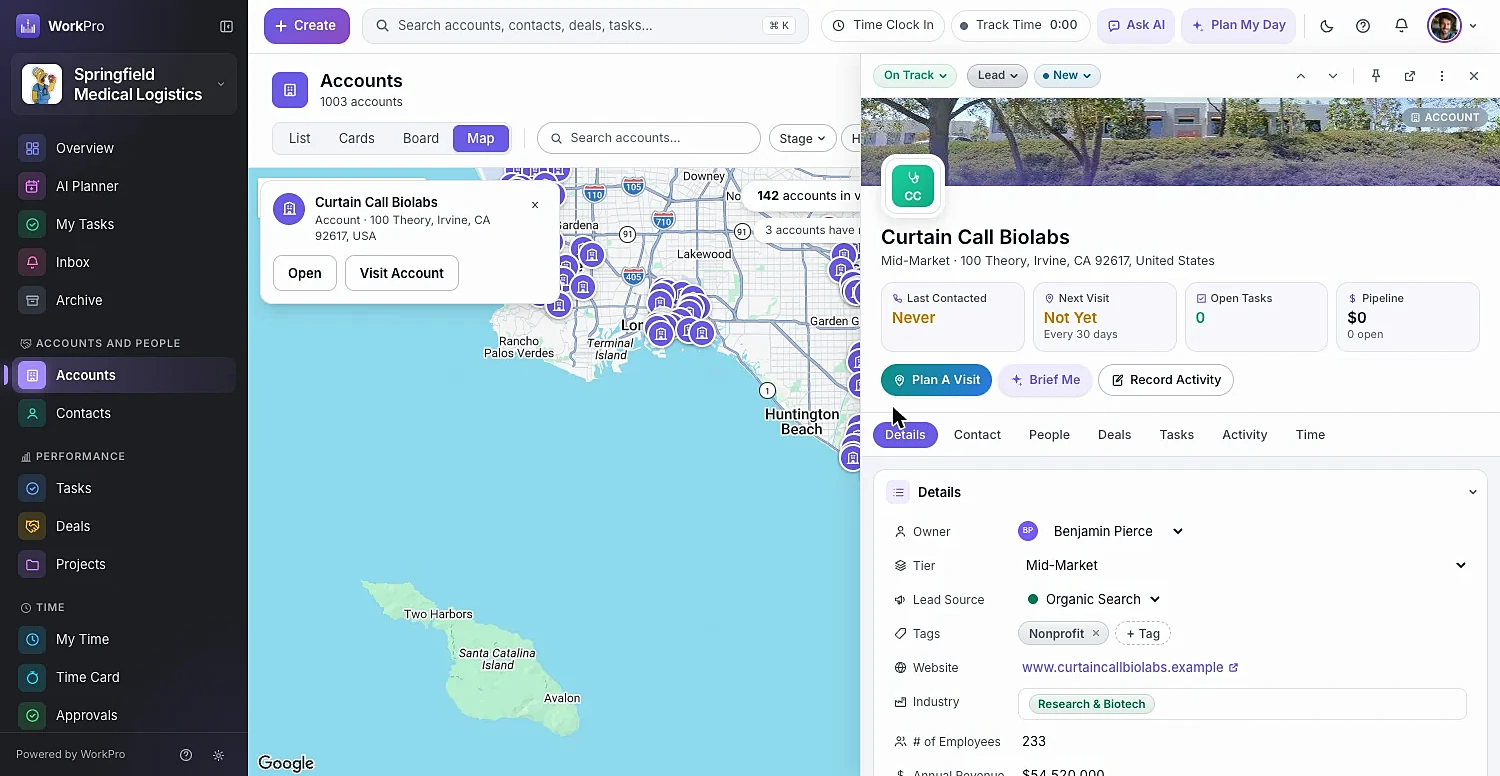Pin the Curtain Call Biolabs panel
This screenshot has height=776, width=1500.
pyautogui.click(x=1376, y=76)
